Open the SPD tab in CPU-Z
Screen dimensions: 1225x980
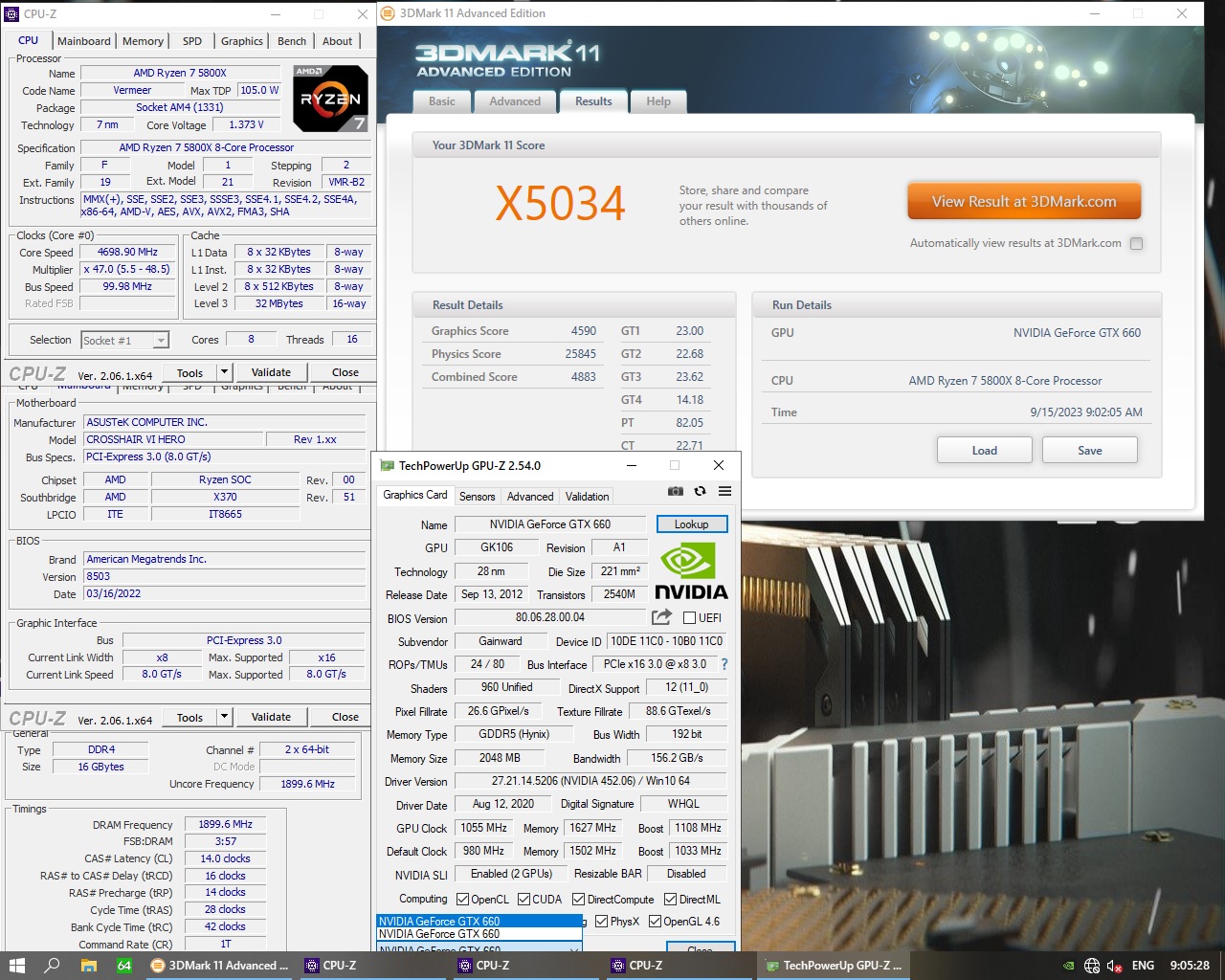[x=192, y=41]
